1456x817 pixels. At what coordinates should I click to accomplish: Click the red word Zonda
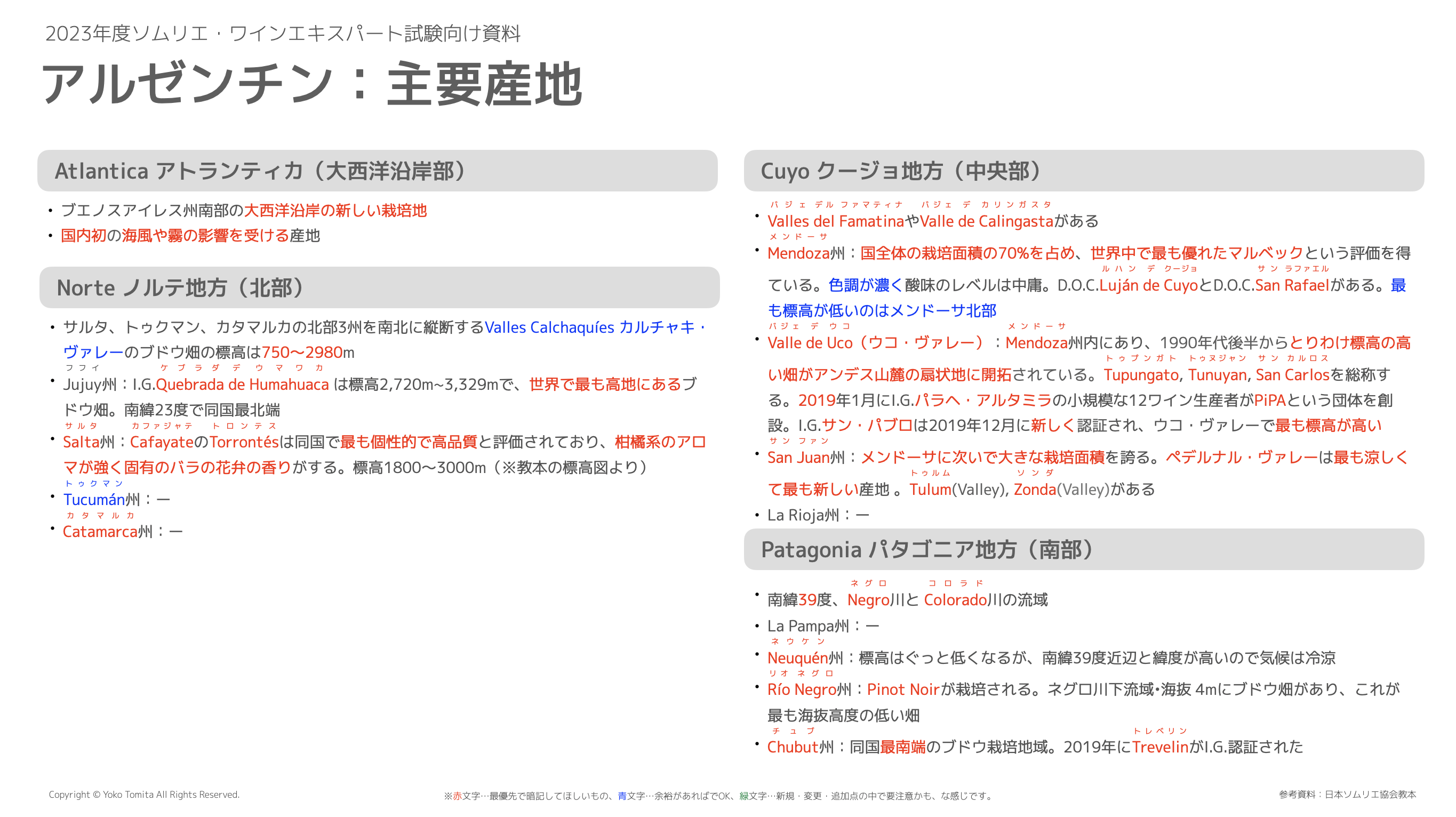(1035, 490)
